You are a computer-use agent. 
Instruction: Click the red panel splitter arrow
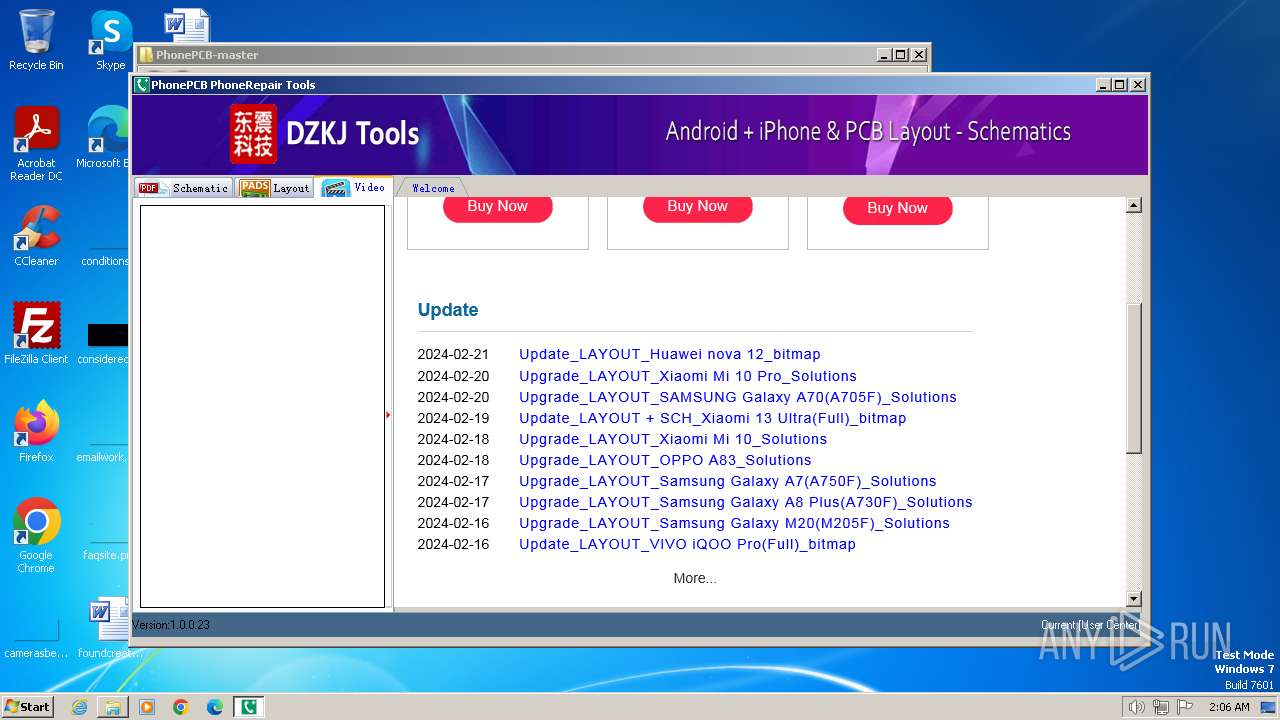coord(388,414)
